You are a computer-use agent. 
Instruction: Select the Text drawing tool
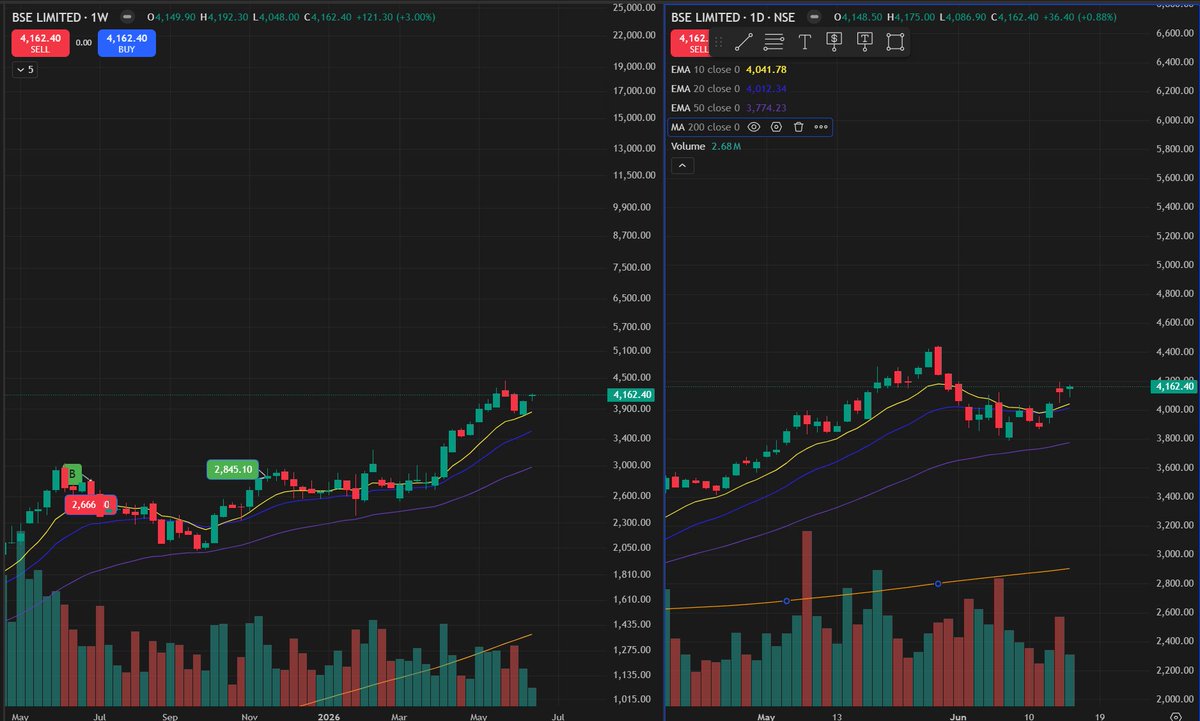point(804,41)
